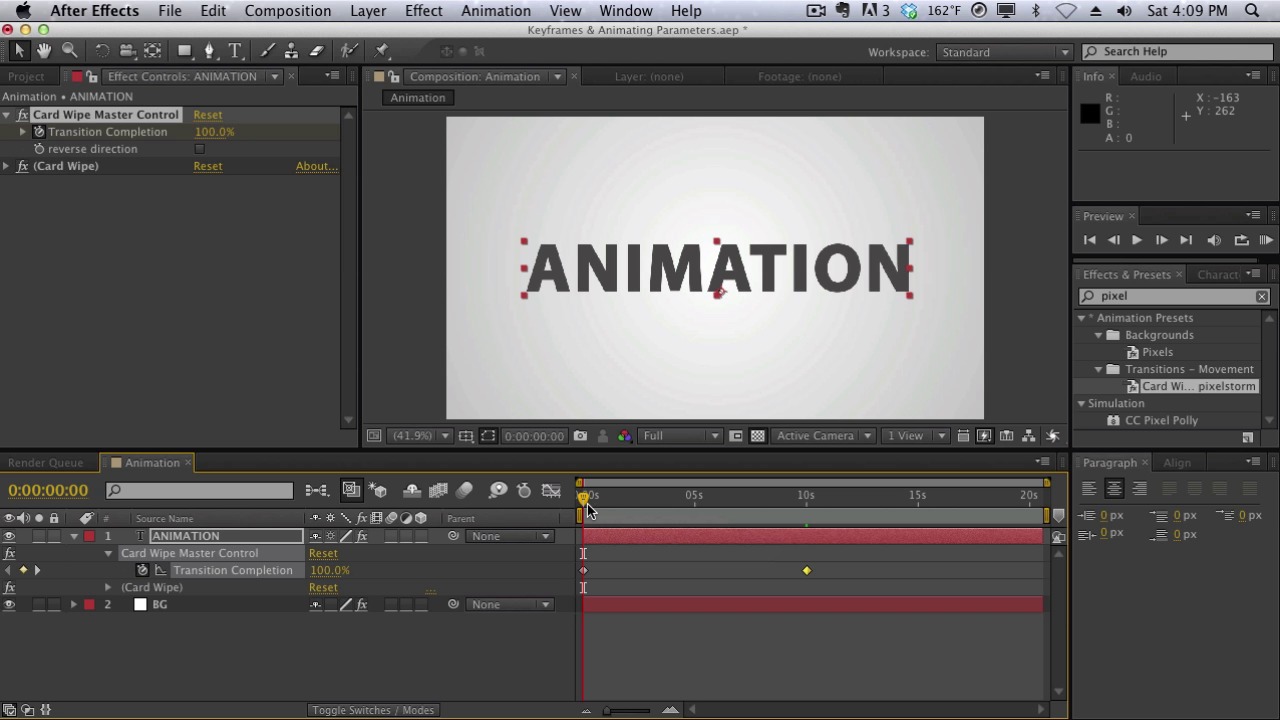
Task: Select the Hand tool in toolbar
Action: click(x=44, y=51)
